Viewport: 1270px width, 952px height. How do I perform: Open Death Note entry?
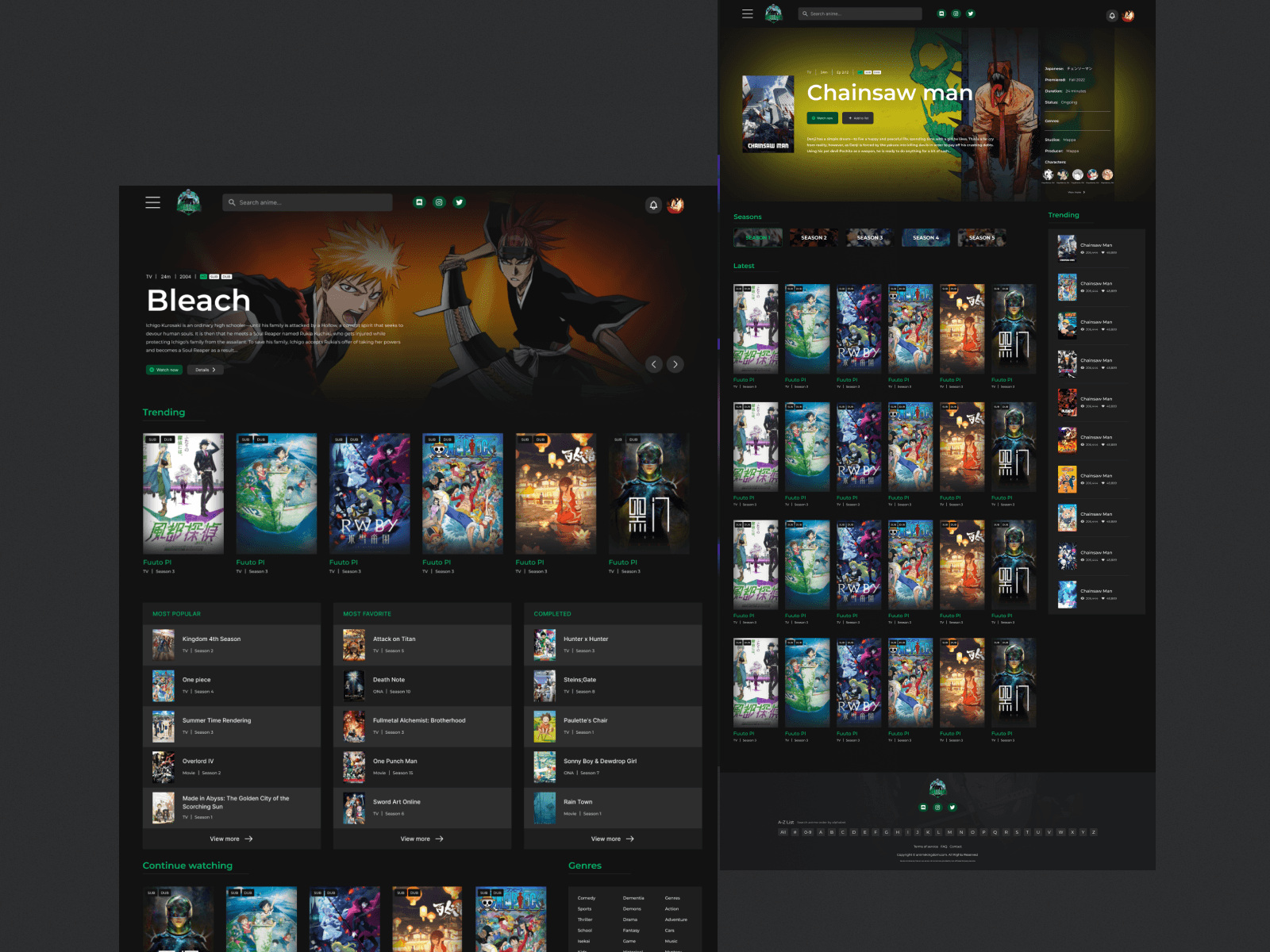tap(422, 685)
